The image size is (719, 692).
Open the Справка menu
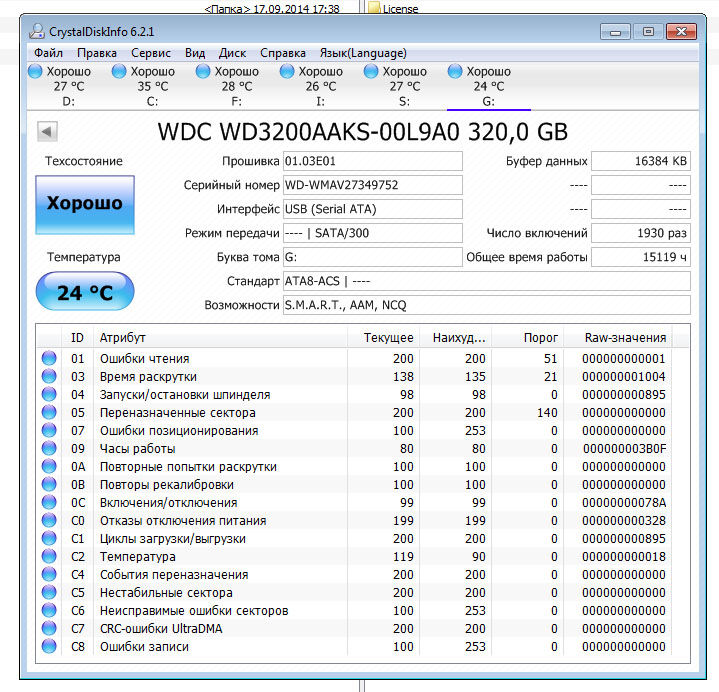pos(283,53)
